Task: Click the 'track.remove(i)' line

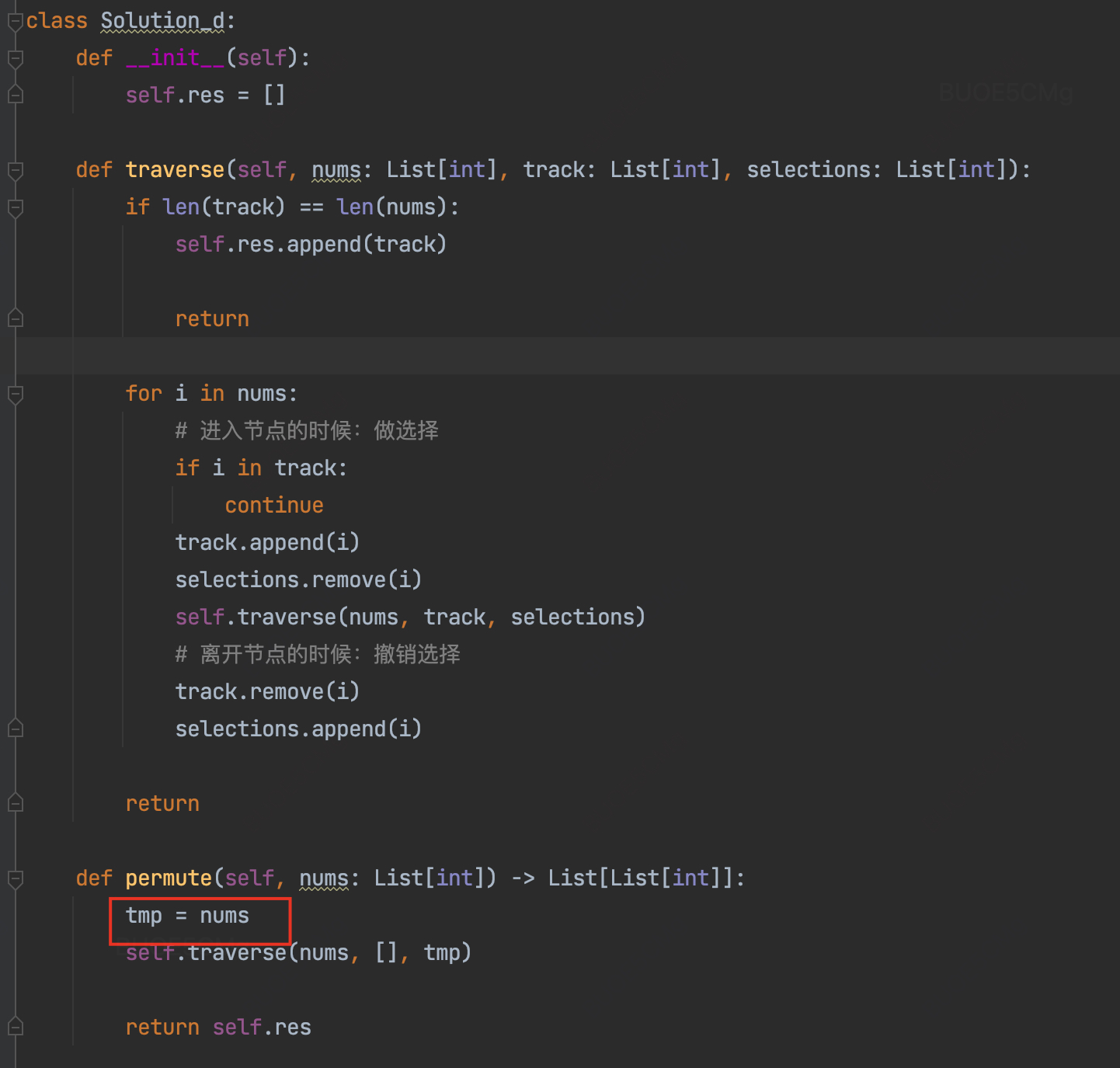Action: (x=267, y=692)
